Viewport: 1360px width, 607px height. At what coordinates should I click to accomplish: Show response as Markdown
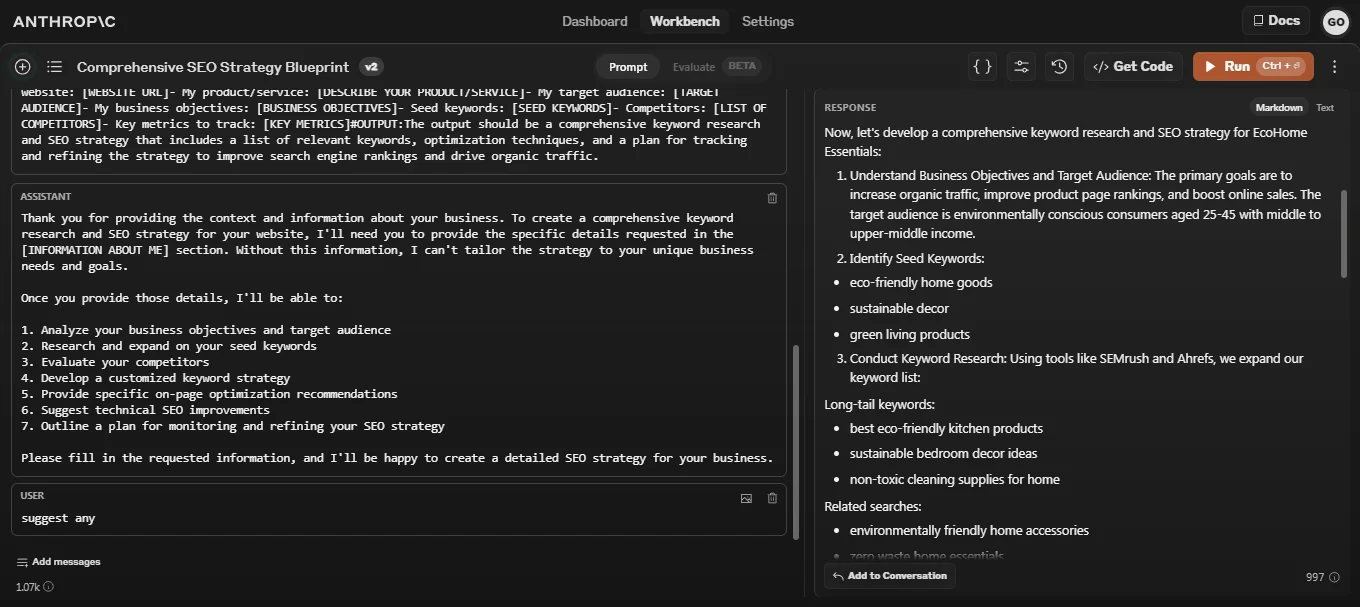(1279, 107)
